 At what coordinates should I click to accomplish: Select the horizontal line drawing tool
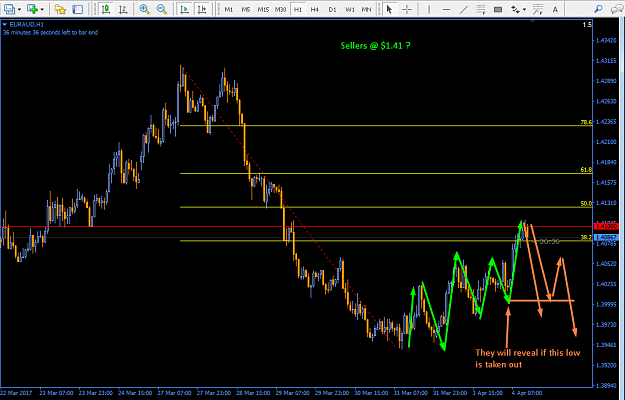(446, 9)
